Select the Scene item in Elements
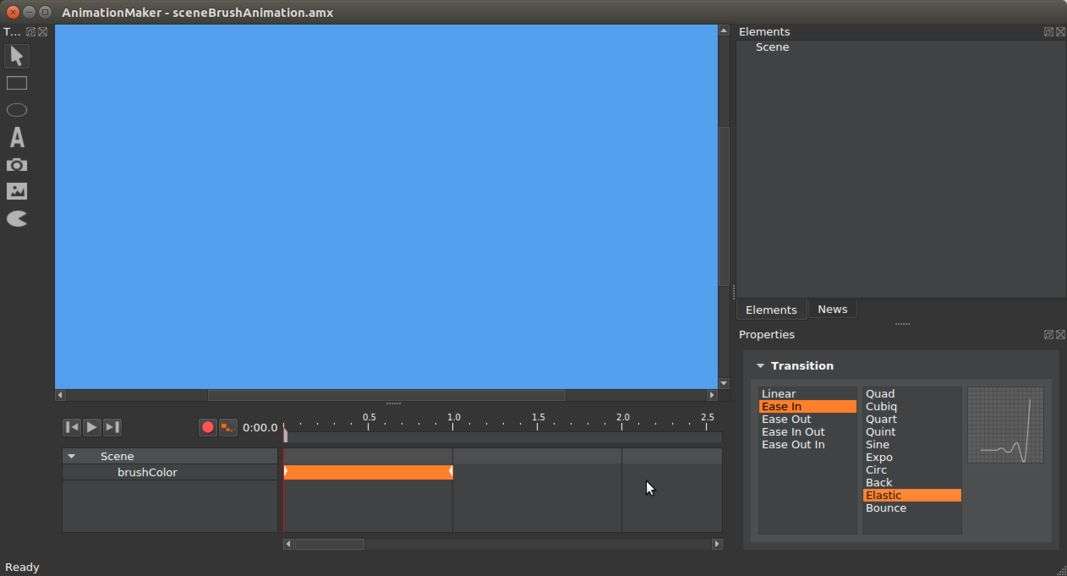 coord(772,47)
